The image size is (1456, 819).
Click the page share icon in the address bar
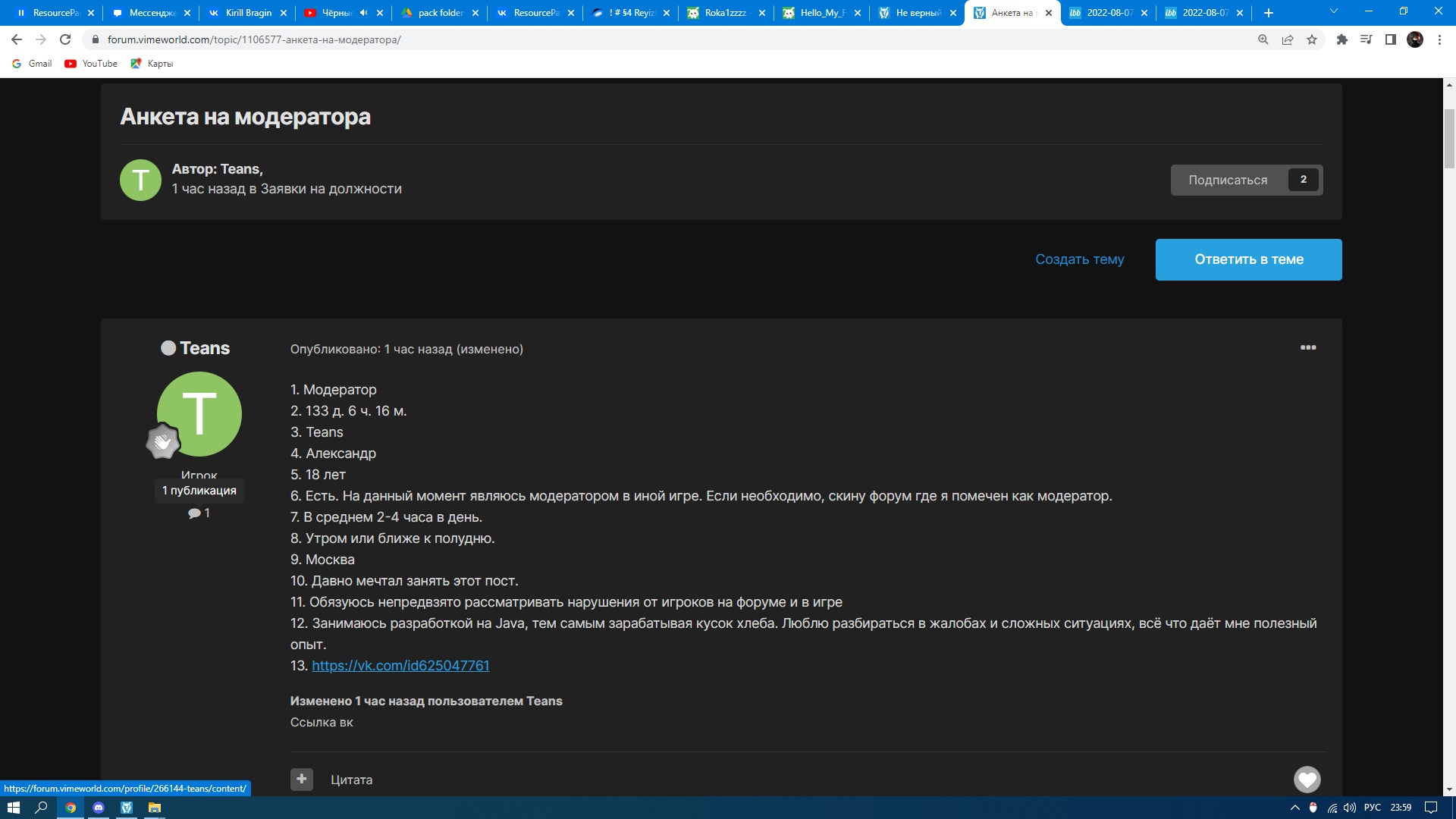pyautogui.click(x=1288, y=39)
